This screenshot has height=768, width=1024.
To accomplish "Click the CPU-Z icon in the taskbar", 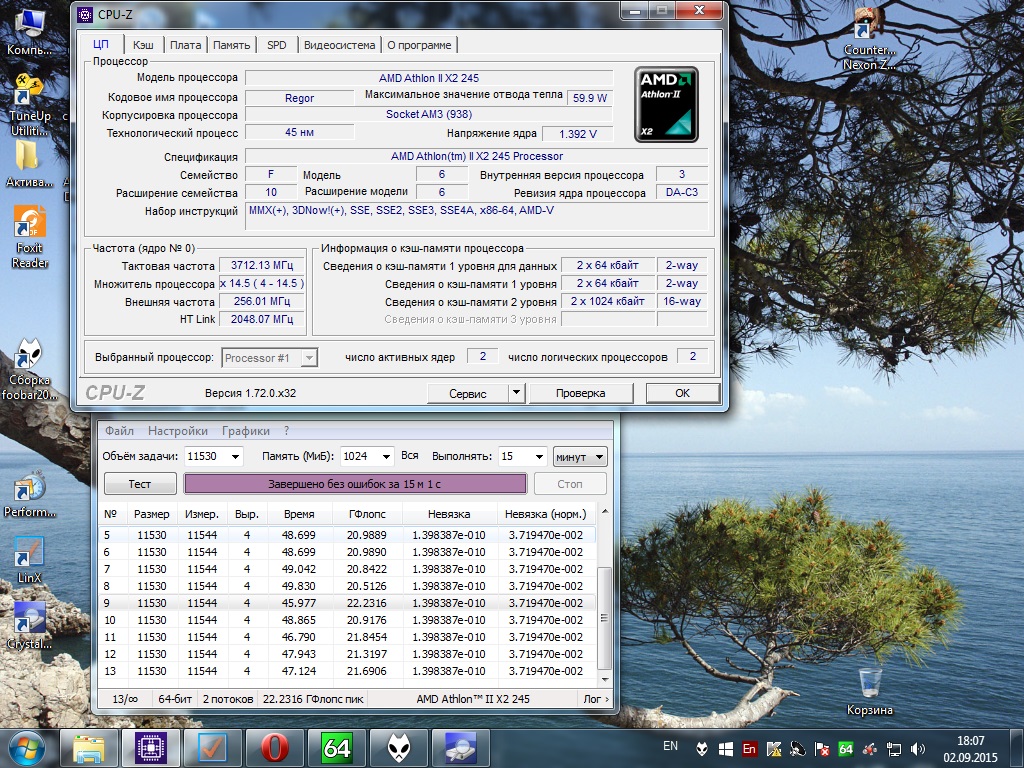I will click(150, 747).
